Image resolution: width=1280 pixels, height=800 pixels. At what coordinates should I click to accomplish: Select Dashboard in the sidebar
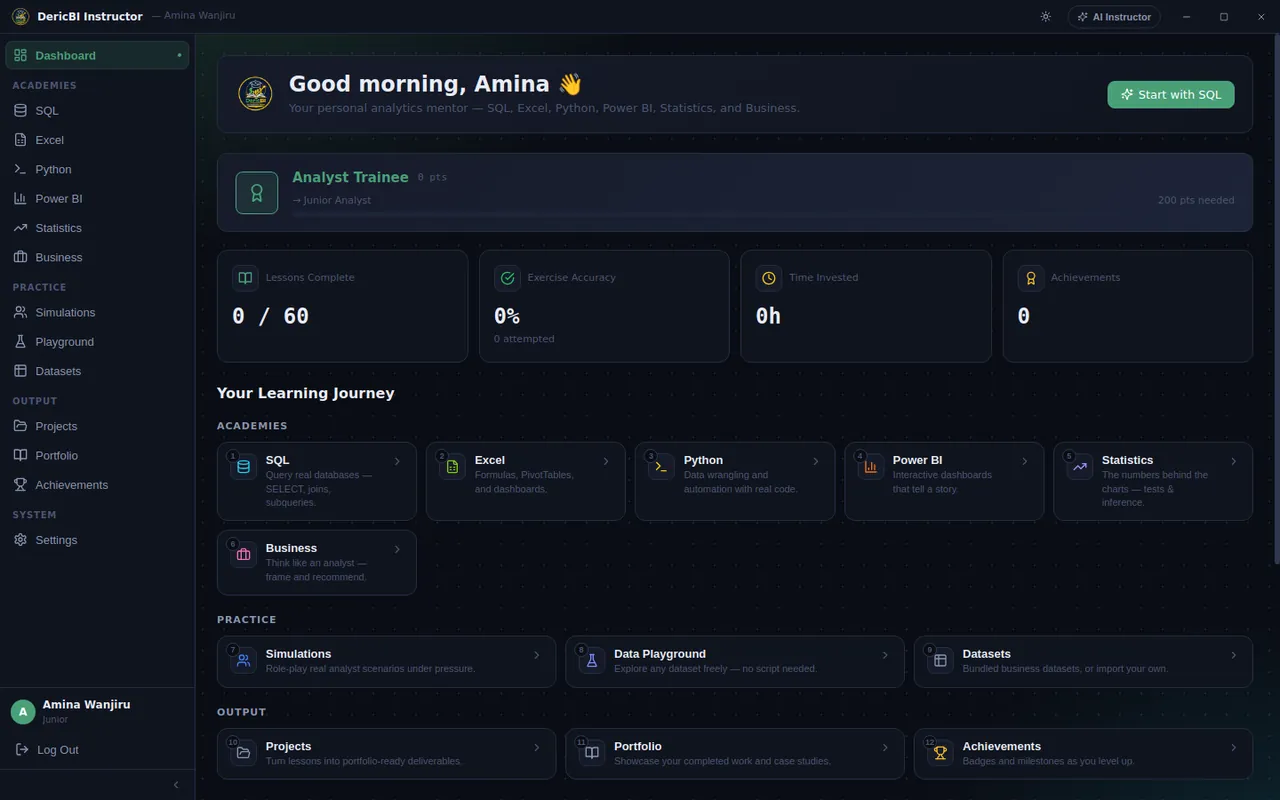coord(97,55)
